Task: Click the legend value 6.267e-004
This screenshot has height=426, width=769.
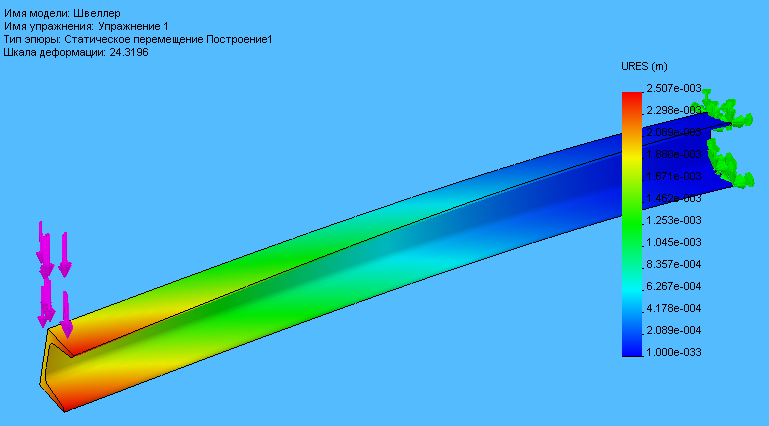Action: click(674, 286)
